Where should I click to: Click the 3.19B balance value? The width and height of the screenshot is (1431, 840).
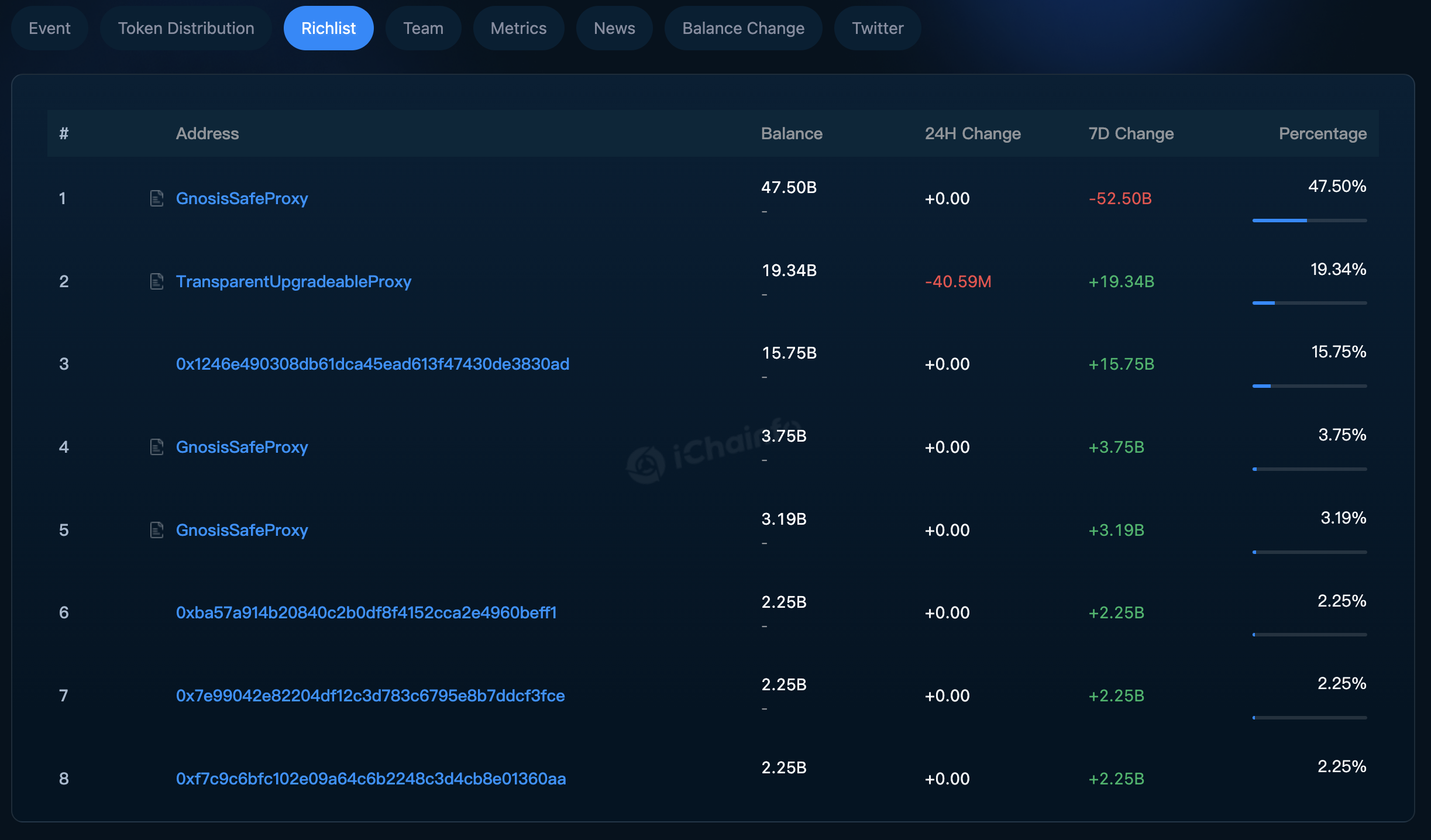click(784, 519)
